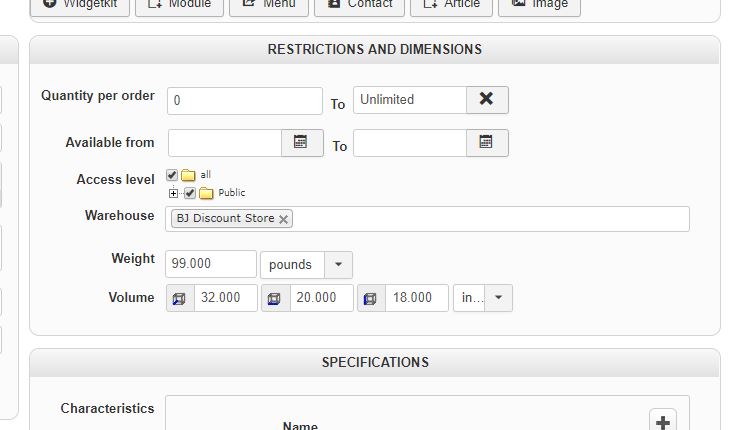Screen dimensions: 743x430
Task: Click the 'all' access level folder icon
Action: point(188,175)
